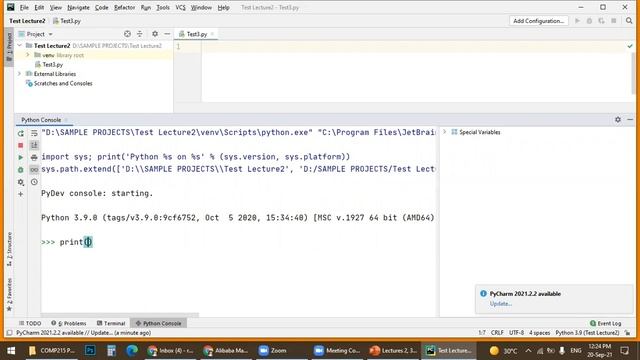Toggle the Structure side panel
The width and height of the screenshot is (640, 360).
tap(9, 249)
